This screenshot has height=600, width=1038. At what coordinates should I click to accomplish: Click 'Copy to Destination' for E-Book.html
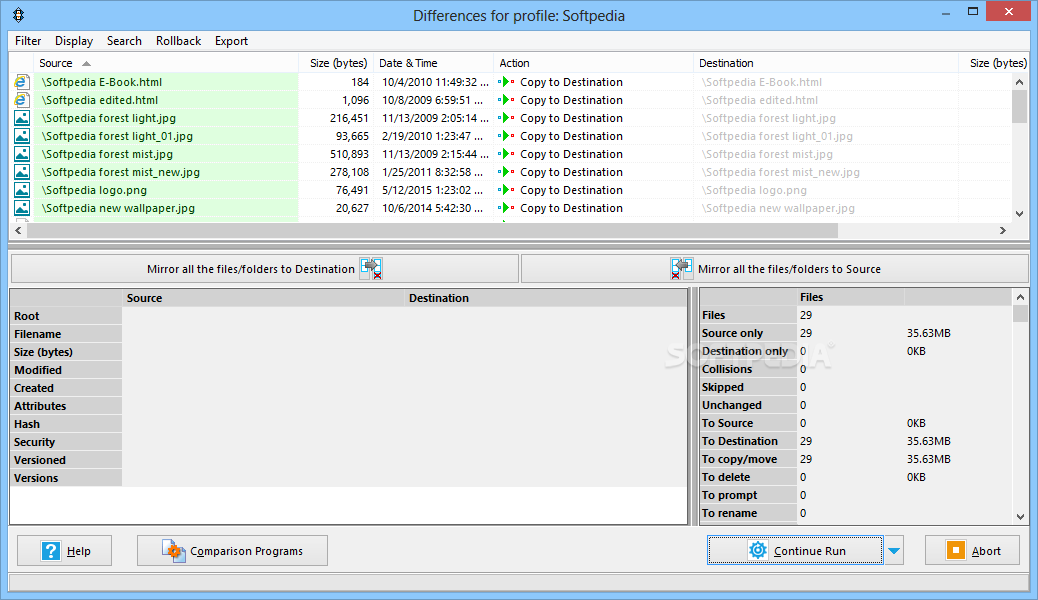coord(571,82)
